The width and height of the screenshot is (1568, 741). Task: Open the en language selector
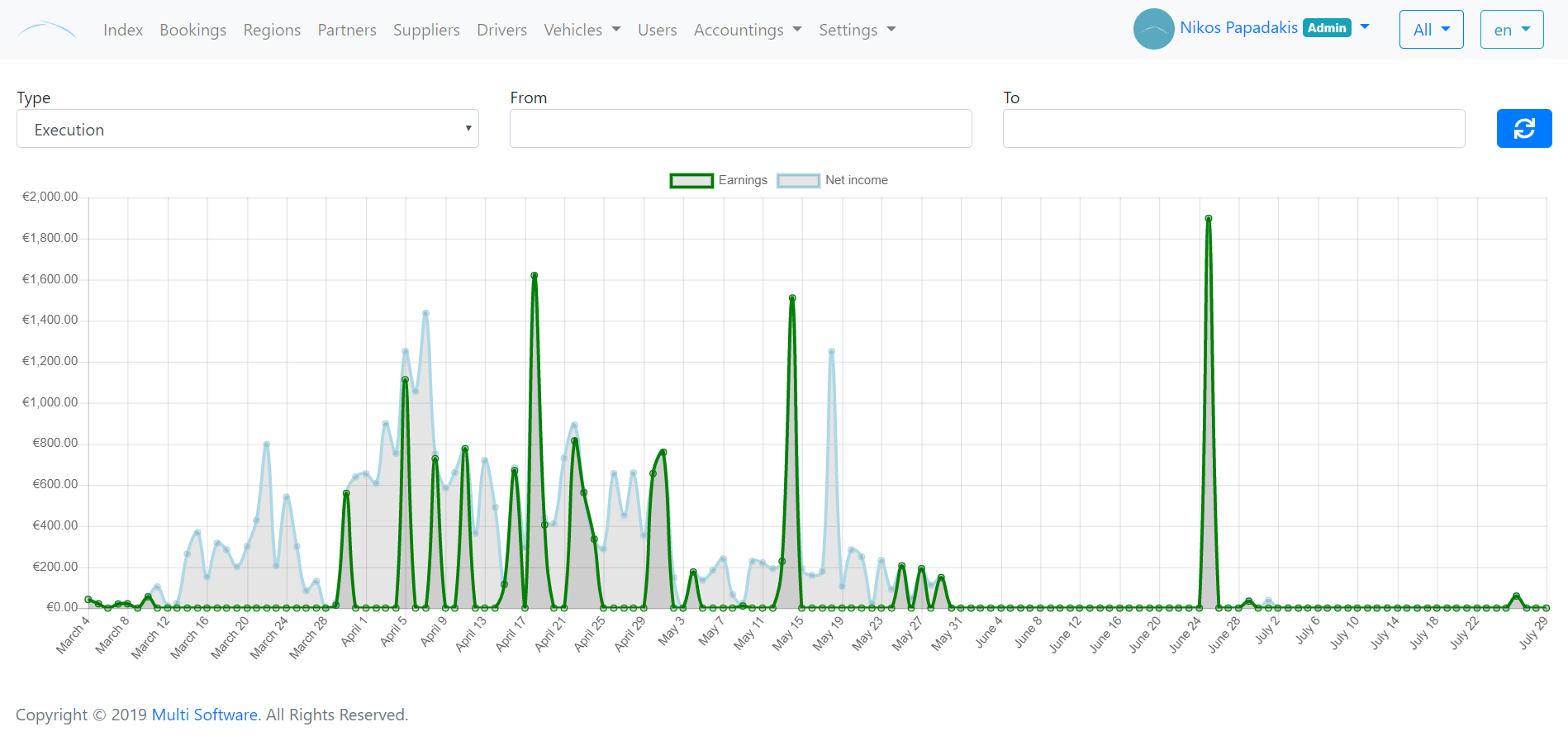pyautogui.click(x=1511, y=30)
